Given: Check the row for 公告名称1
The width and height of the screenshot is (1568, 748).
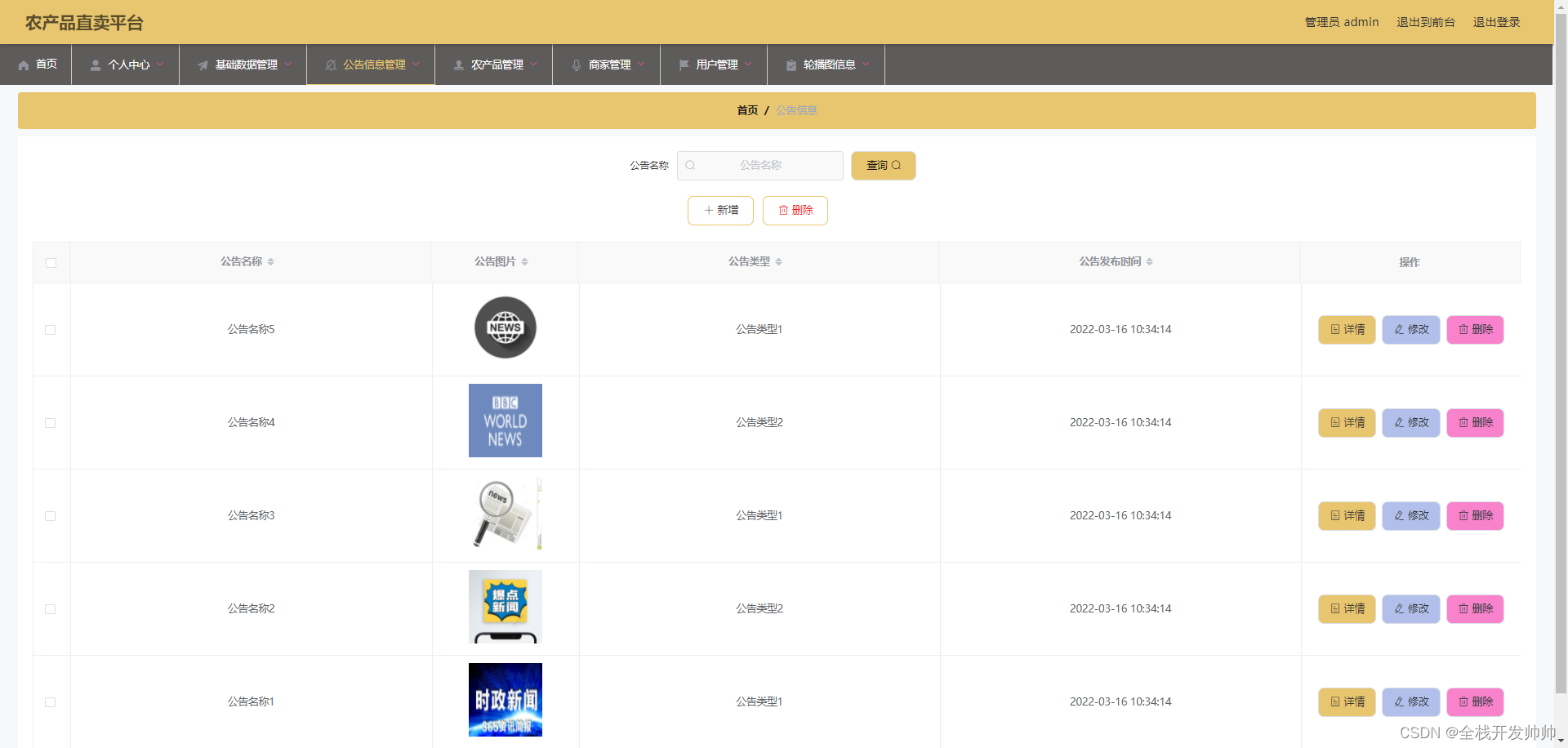Looking at the screenshot, I should point(51,702).
